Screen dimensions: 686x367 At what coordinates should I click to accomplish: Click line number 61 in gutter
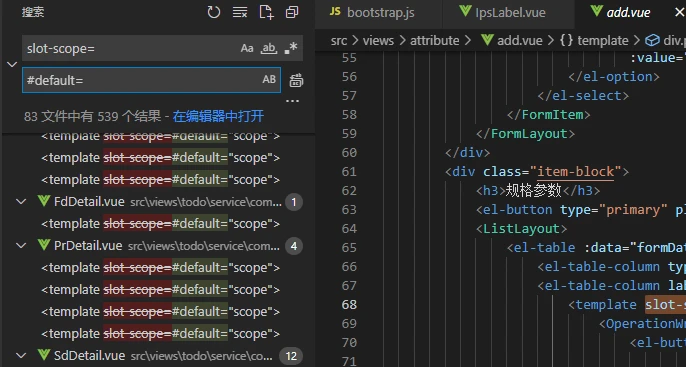tap(349, 171)
